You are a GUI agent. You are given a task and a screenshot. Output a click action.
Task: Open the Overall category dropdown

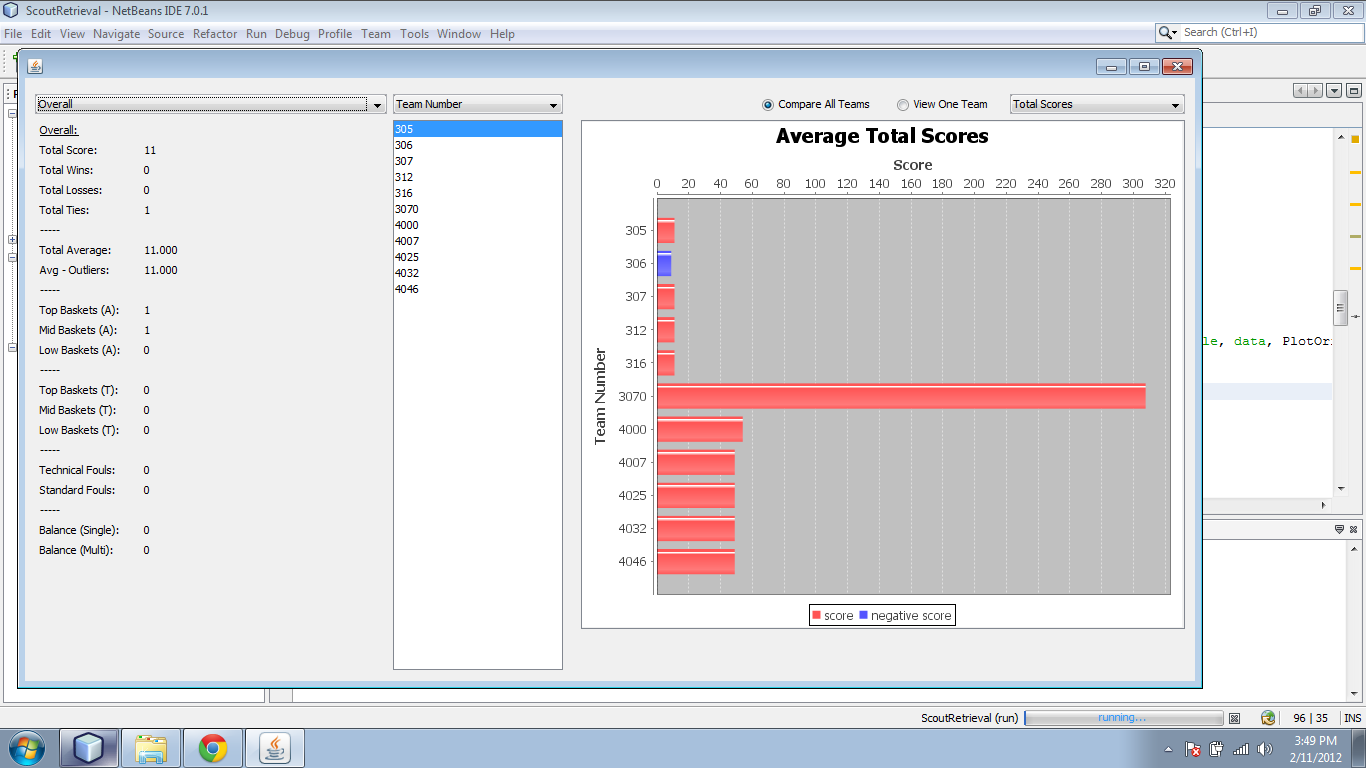pyautogui.click(x=210, y=104)
